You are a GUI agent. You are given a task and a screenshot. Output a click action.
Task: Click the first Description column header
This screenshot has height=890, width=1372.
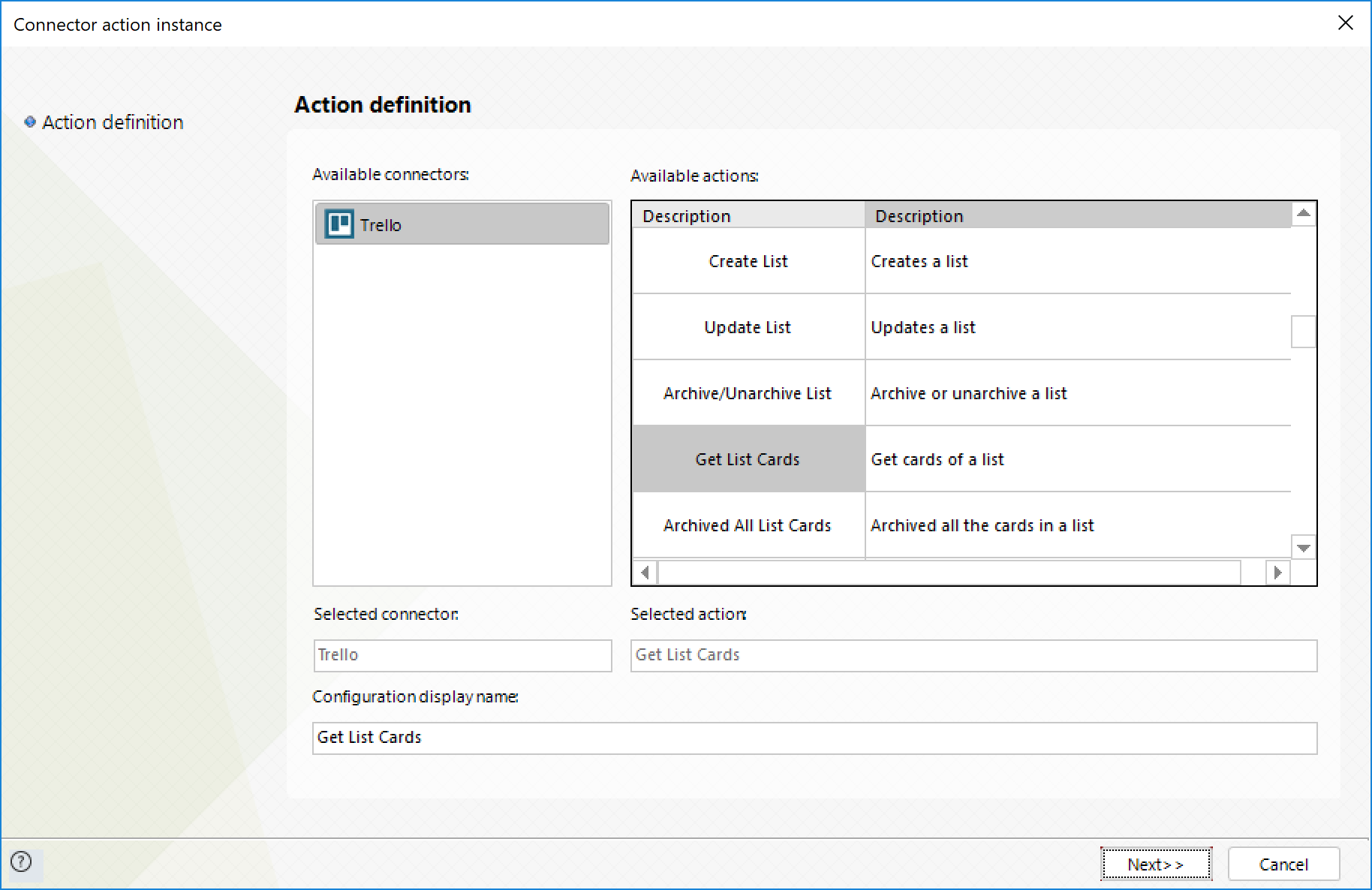pyautogui.click(x=748, y=215)
